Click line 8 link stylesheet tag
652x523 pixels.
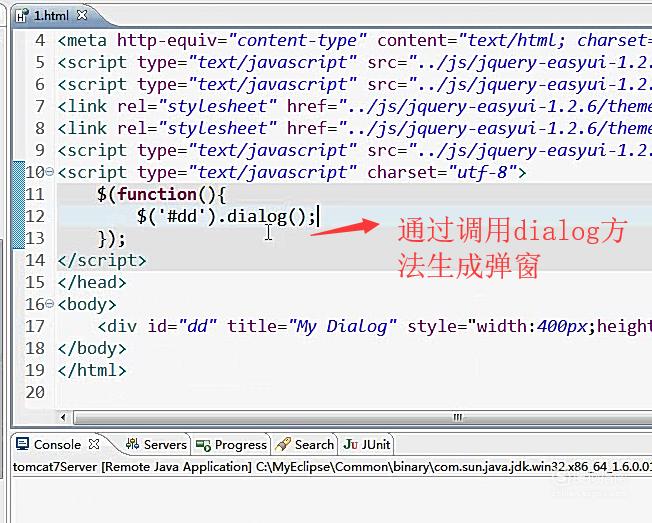[355, 128]
